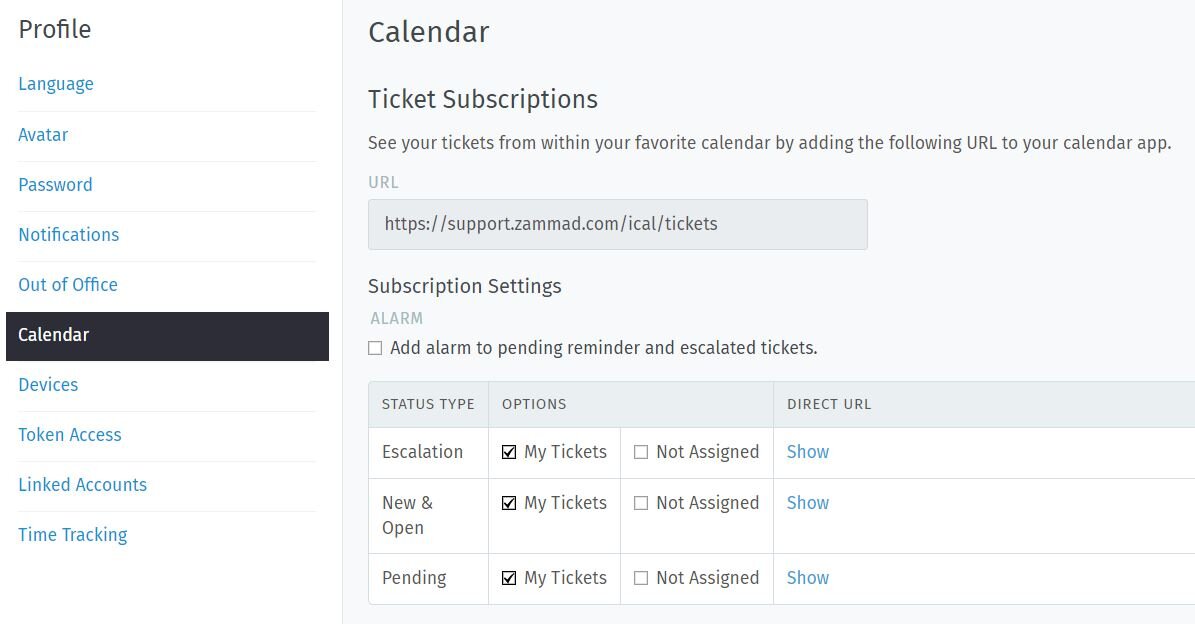Select the Calendar sidebar item
1195x624 pixels.
pyautogui.click(x=167, y=336)
